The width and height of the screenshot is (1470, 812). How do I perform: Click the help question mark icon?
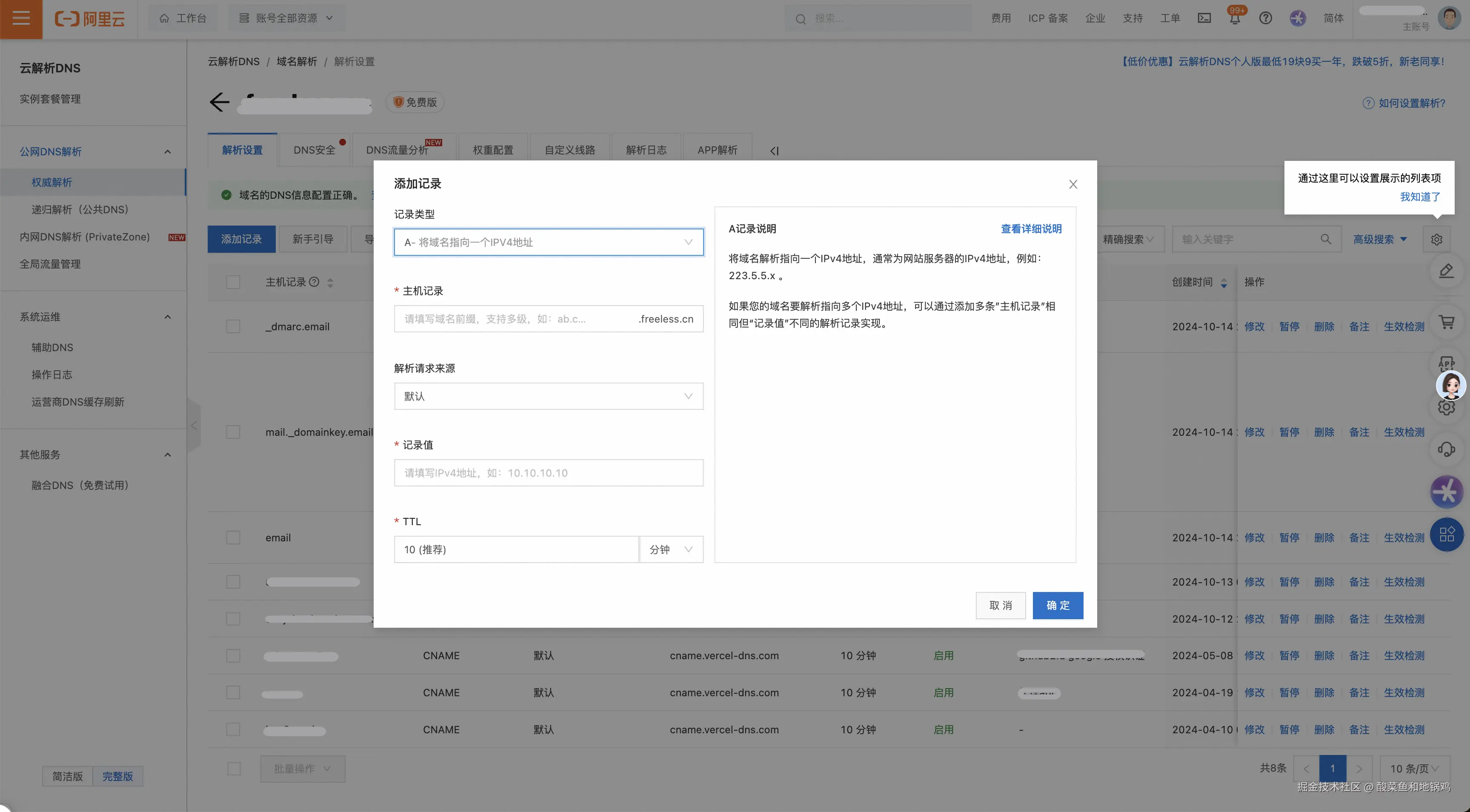[x=1266, y=18]
